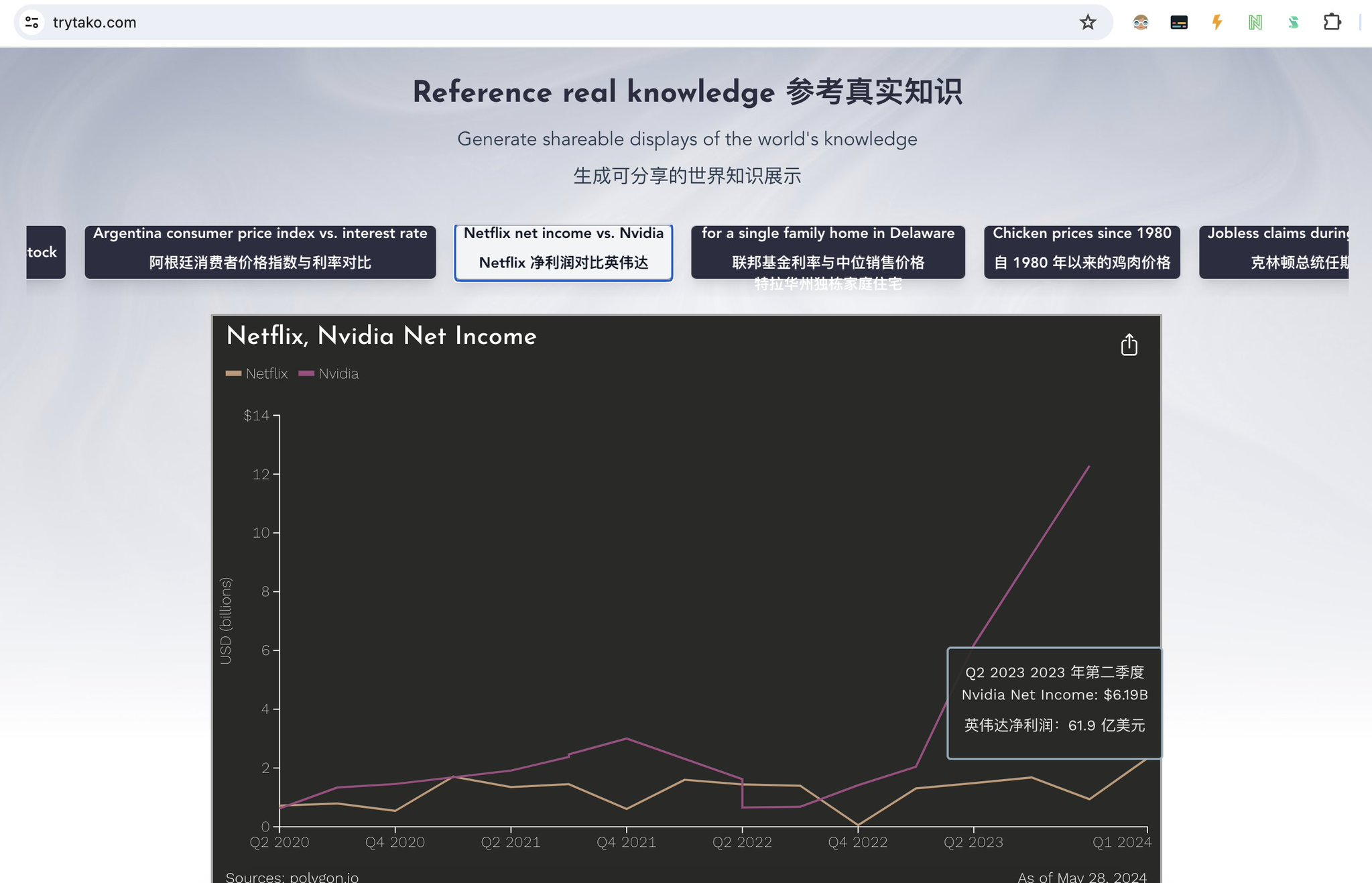
Task: Click the dark card extension icon
Action: (x=1178, y=23)
